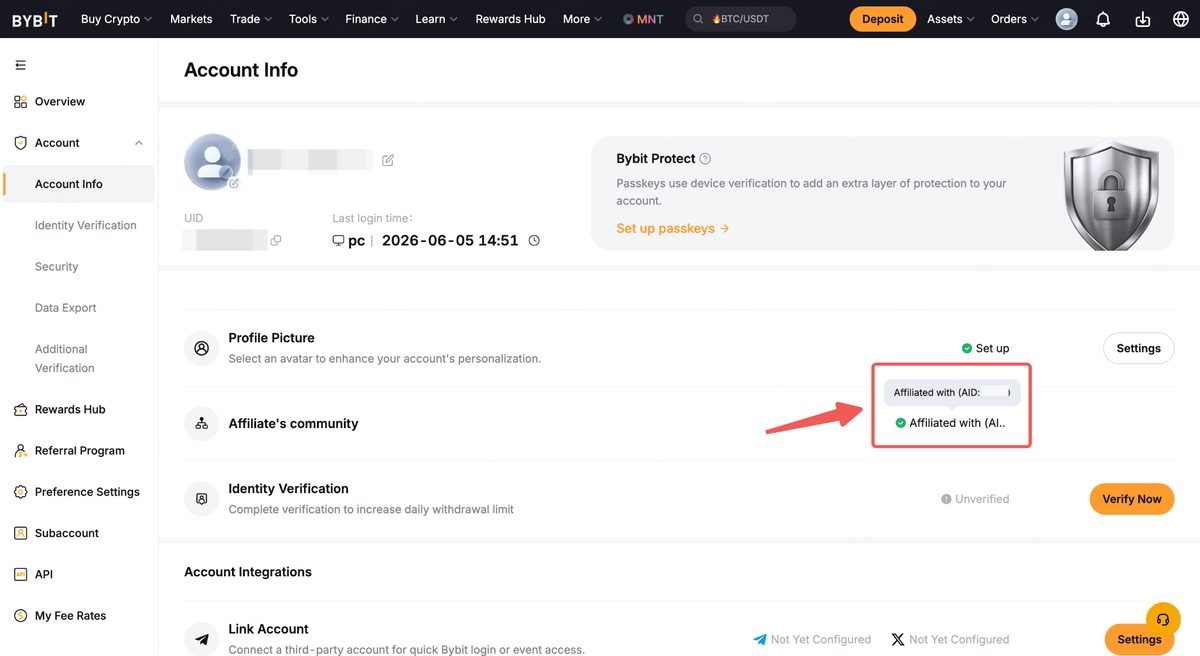Viewport: 1200px width, 656px height.
Task: Click the Subaccount sidebar icon
Action: (x=20, y=533)
